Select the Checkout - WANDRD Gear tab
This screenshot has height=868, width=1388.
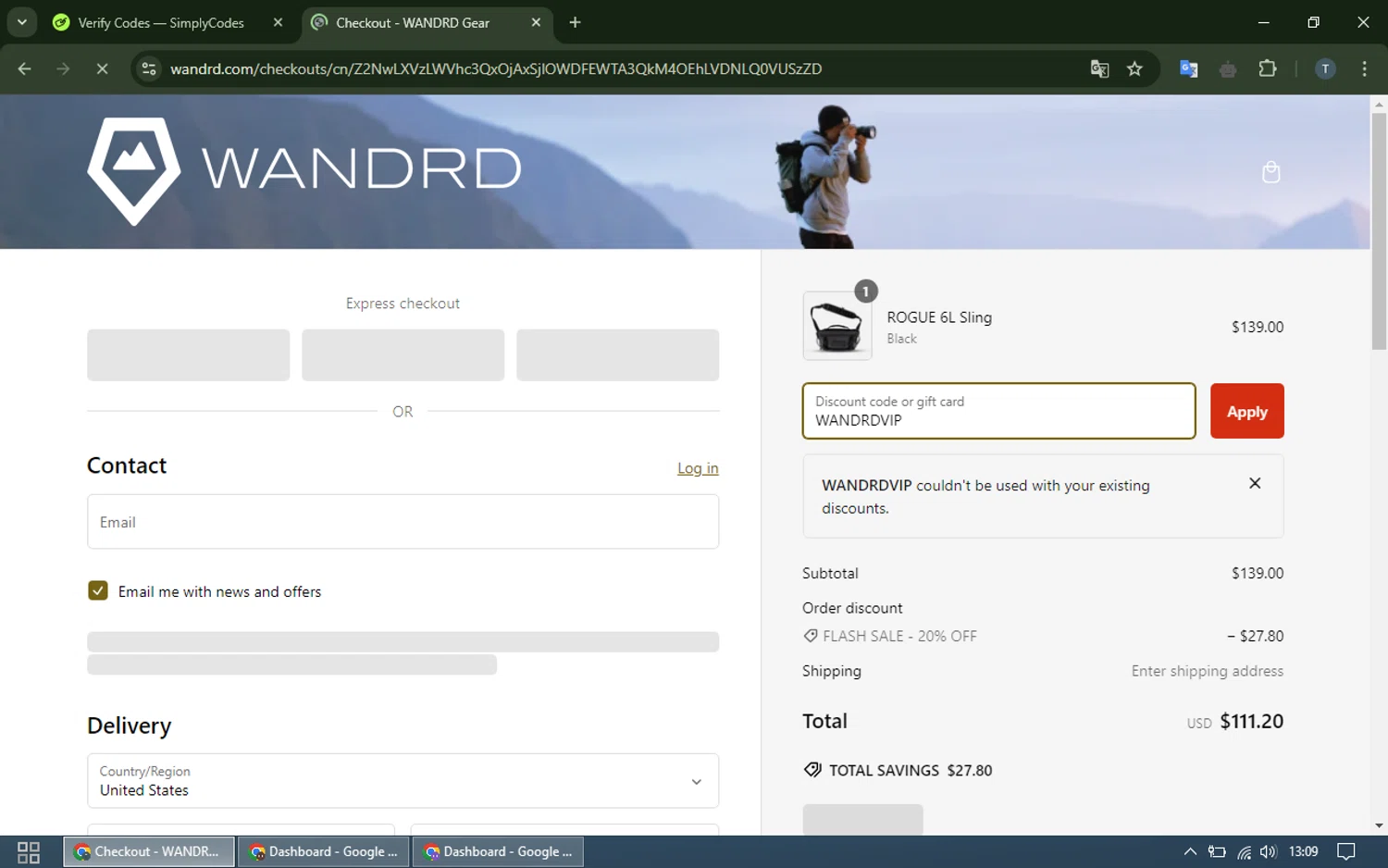[x=413, y=22]
